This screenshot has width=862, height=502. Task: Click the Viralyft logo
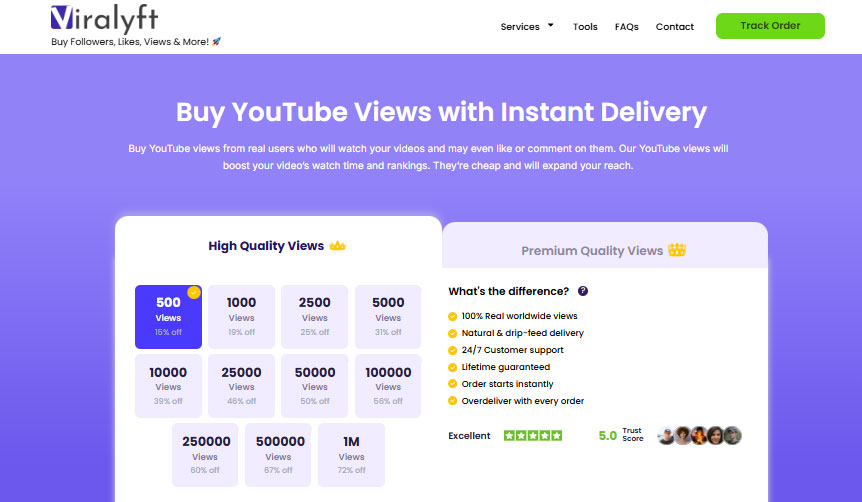pyautogui.click(x=104, y=19)
